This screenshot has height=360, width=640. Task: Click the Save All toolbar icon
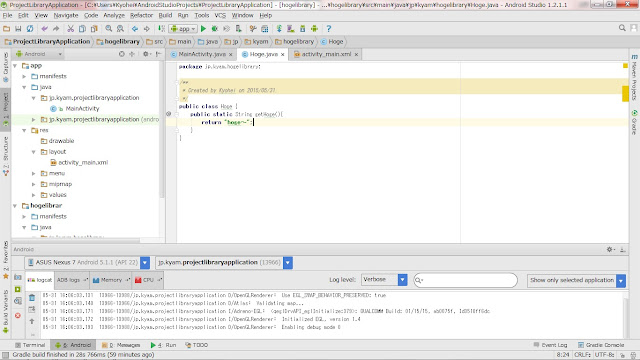(x=18, y=29)
